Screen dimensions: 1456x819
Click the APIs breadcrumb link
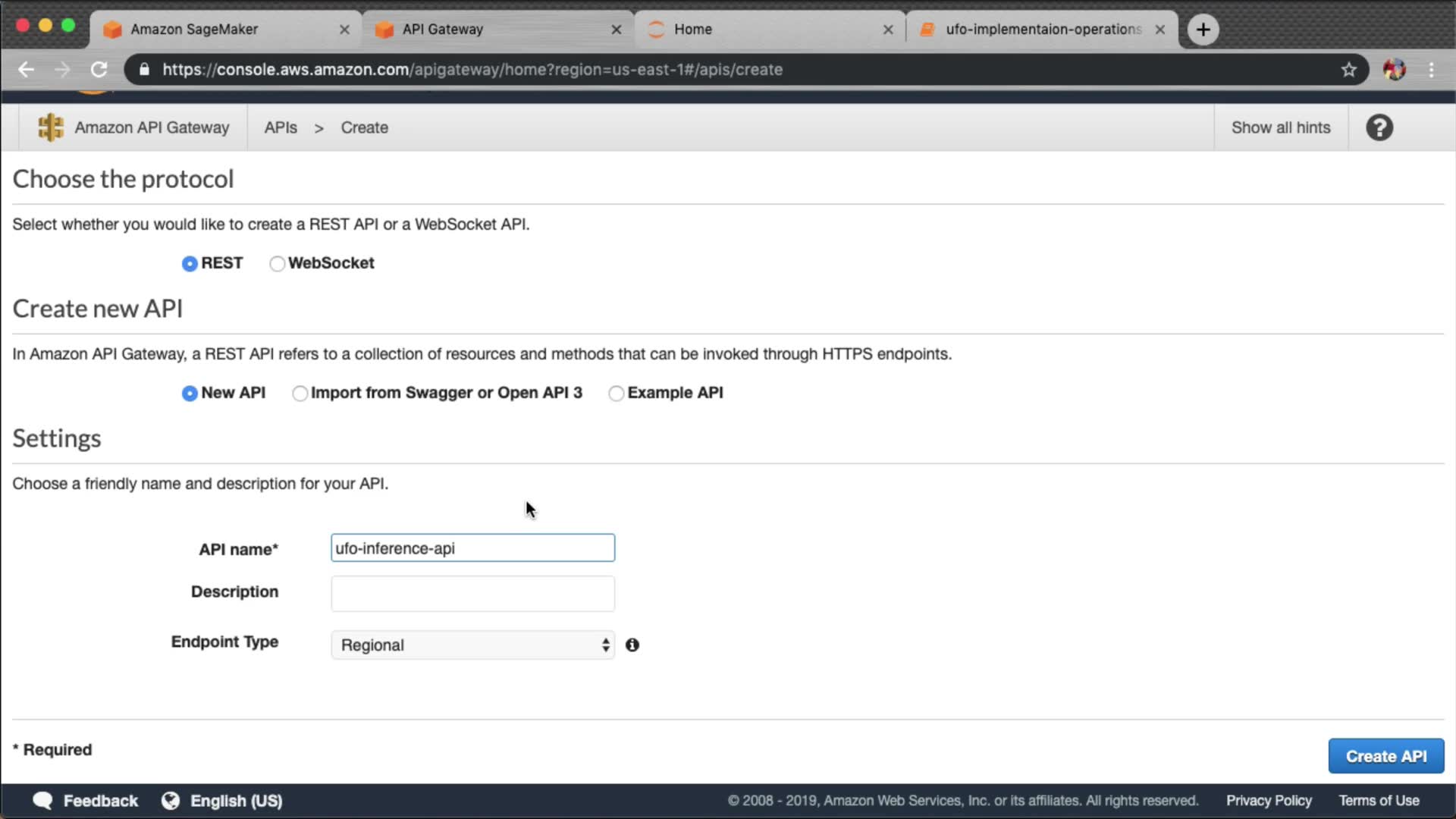pos(281,127)
